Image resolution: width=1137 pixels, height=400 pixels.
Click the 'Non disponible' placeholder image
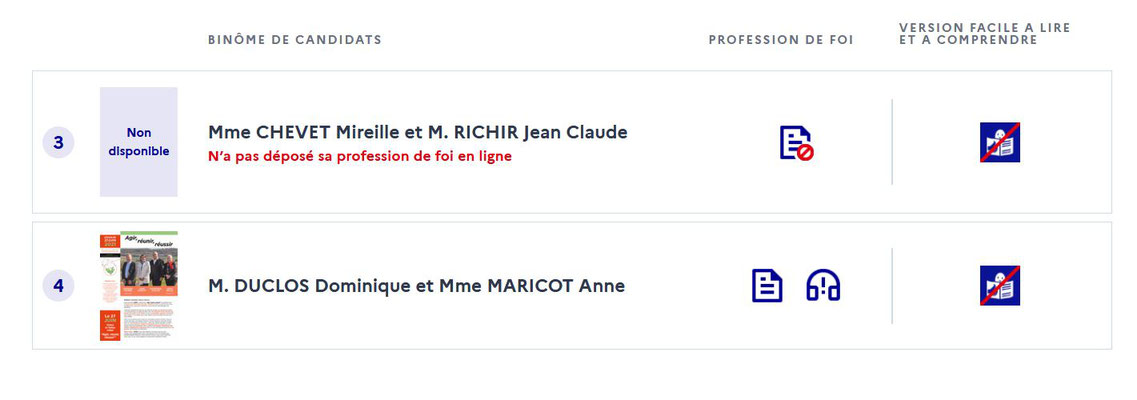138,142
